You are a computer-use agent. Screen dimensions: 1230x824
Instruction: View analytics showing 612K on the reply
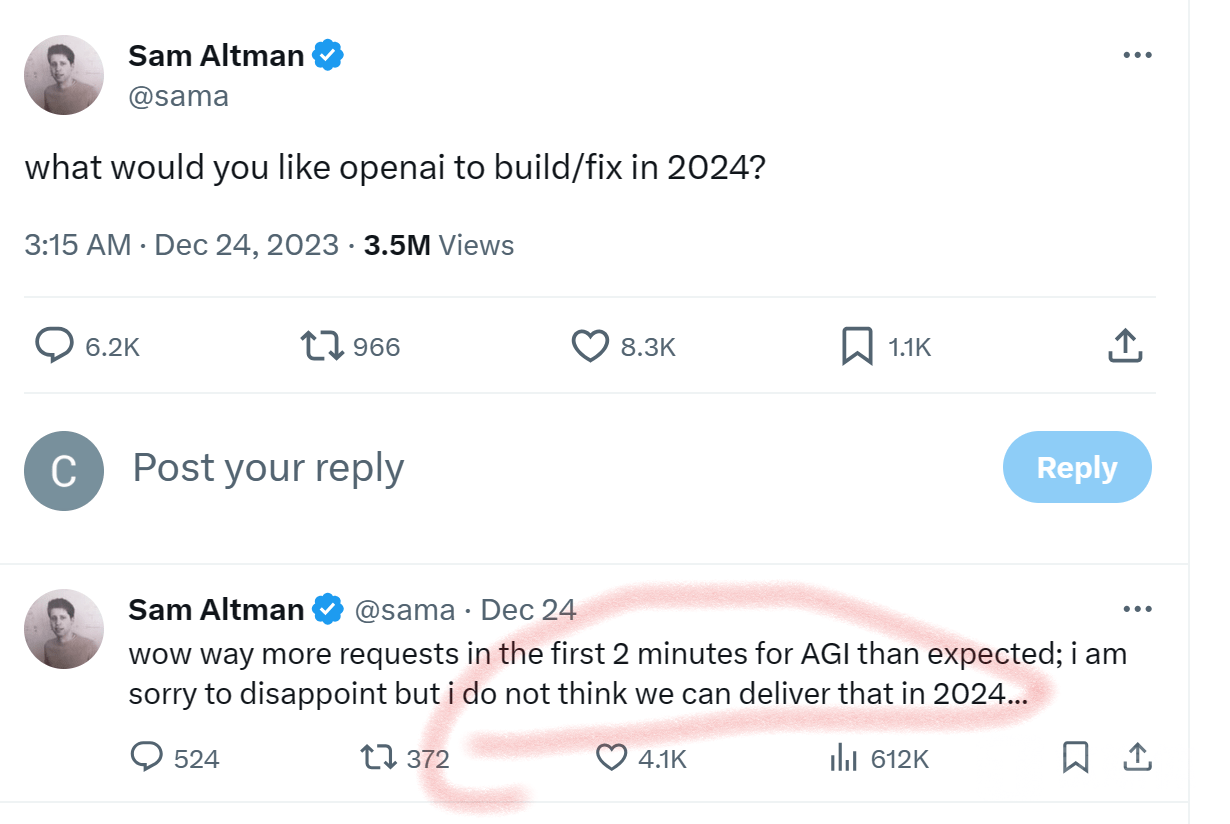pyautogui.click(x=846, y=759)
